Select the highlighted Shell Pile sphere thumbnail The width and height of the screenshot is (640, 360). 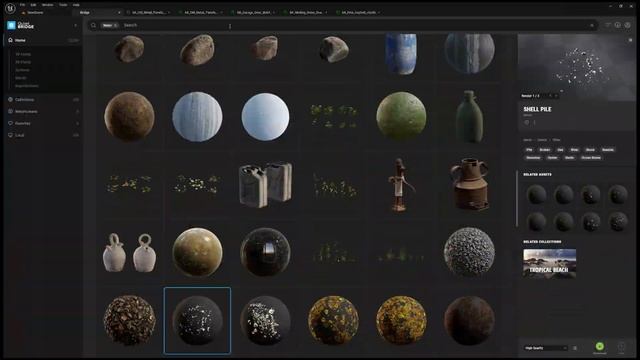[197, 320]
